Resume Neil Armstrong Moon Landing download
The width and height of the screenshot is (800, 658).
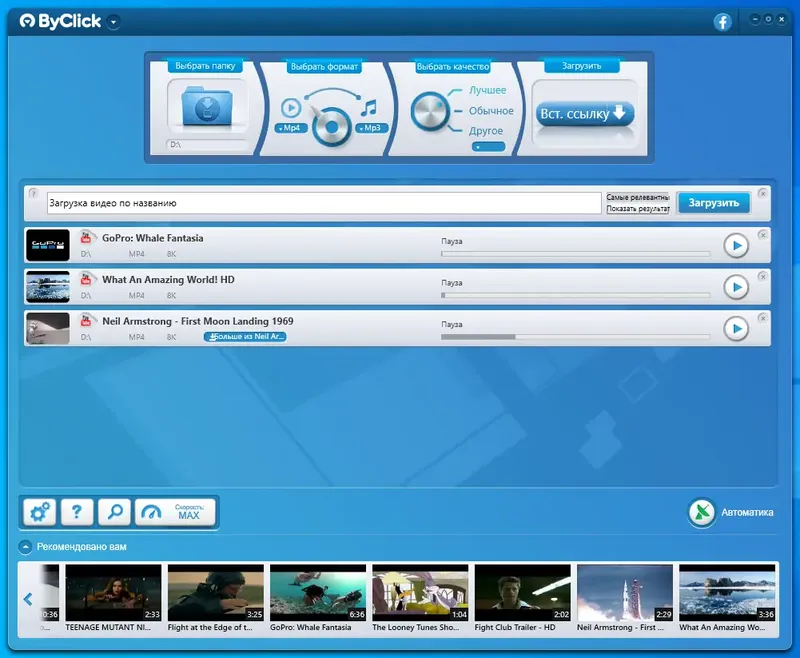736,329
